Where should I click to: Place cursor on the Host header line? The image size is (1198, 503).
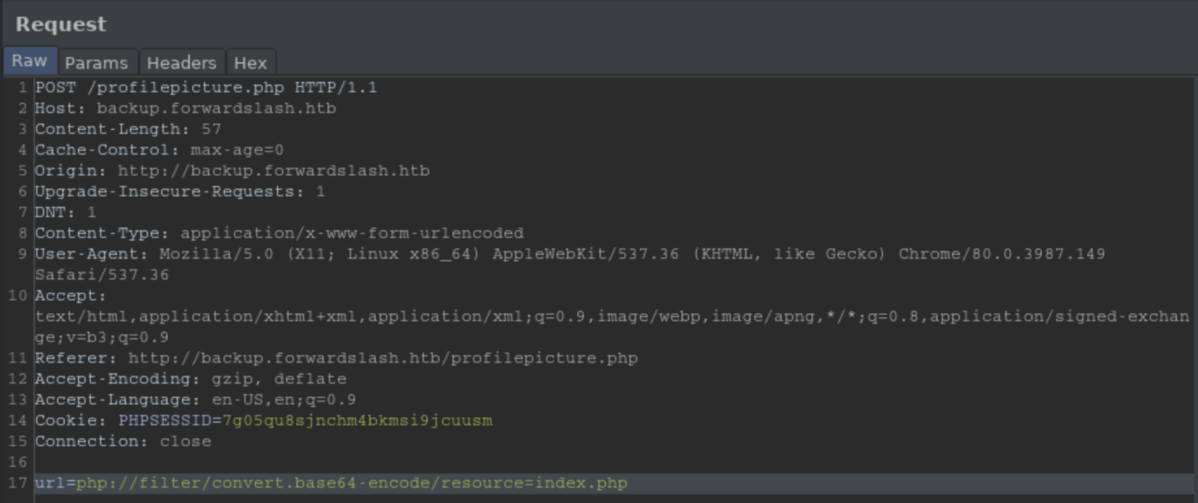[x=185, y=108]
